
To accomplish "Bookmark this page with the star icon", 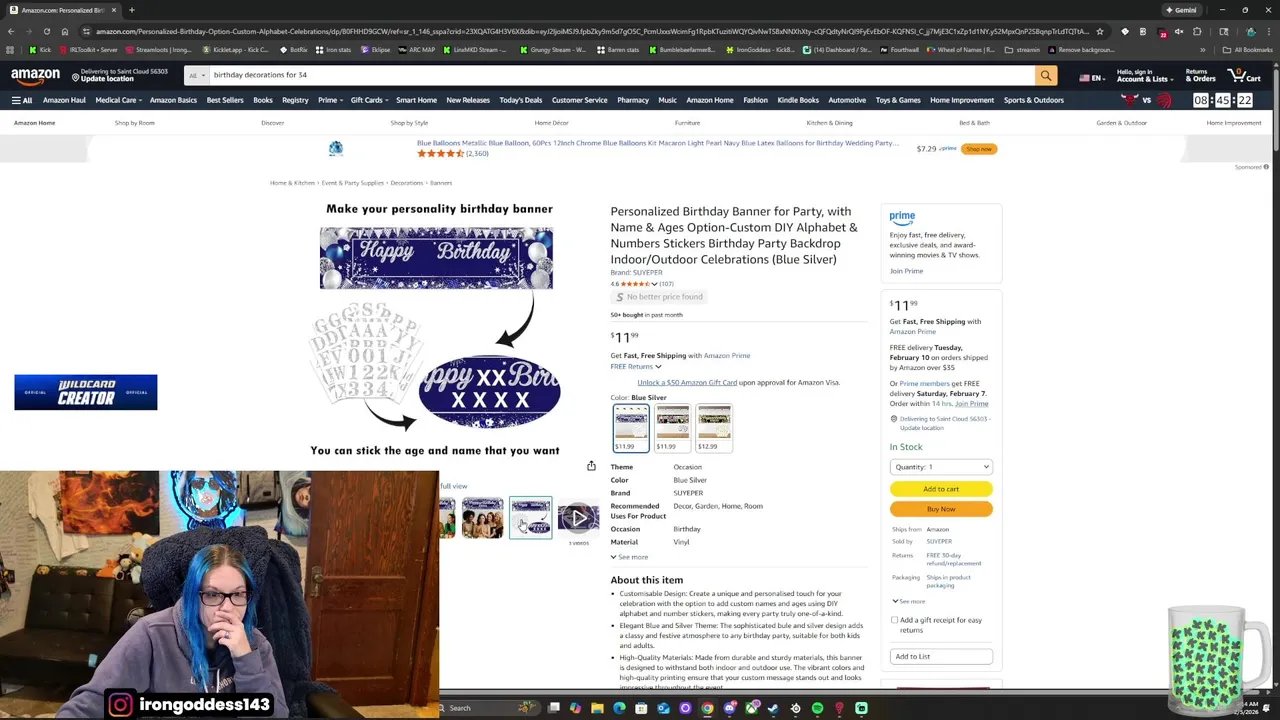I will 1100,31.
